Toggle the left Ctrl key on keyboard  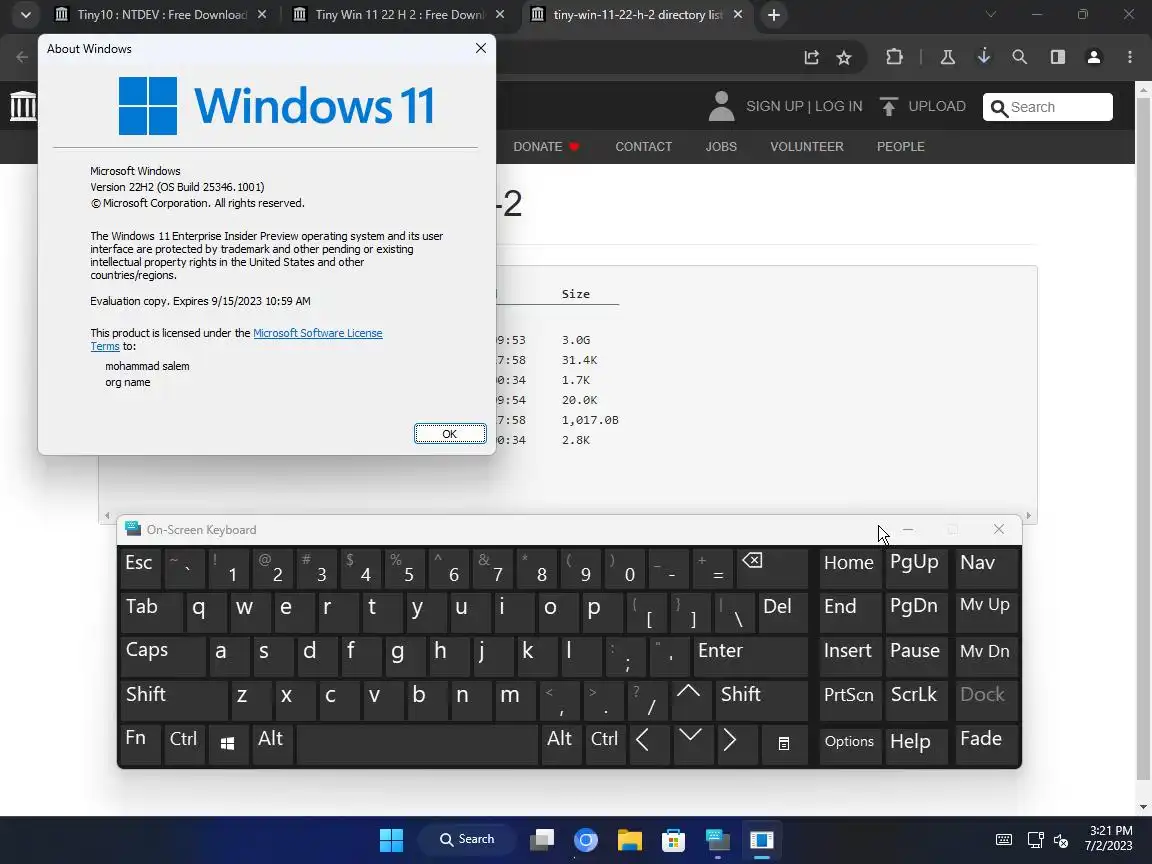(x=184, y=743)
